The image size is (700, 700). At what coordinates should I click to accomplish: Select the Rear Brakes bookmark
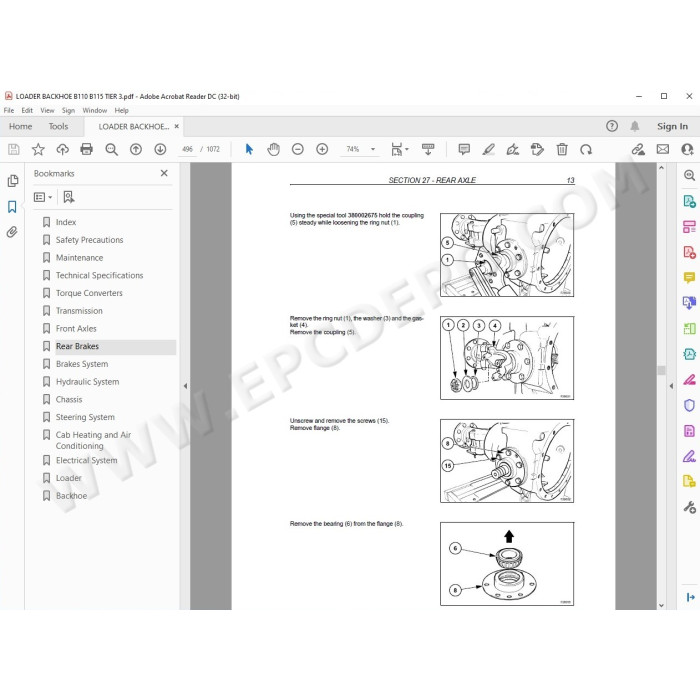coord(77,346)
